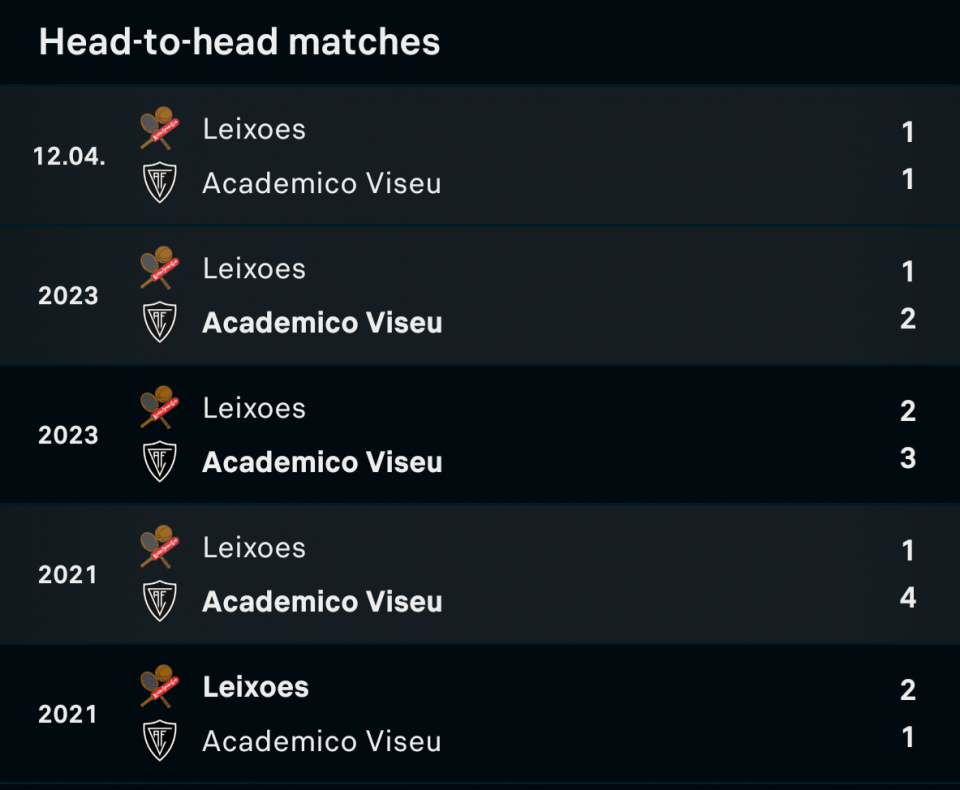Click the Leixoes crest in the 2-1 match
Screen dimensions: 960x790
(159, 686)
